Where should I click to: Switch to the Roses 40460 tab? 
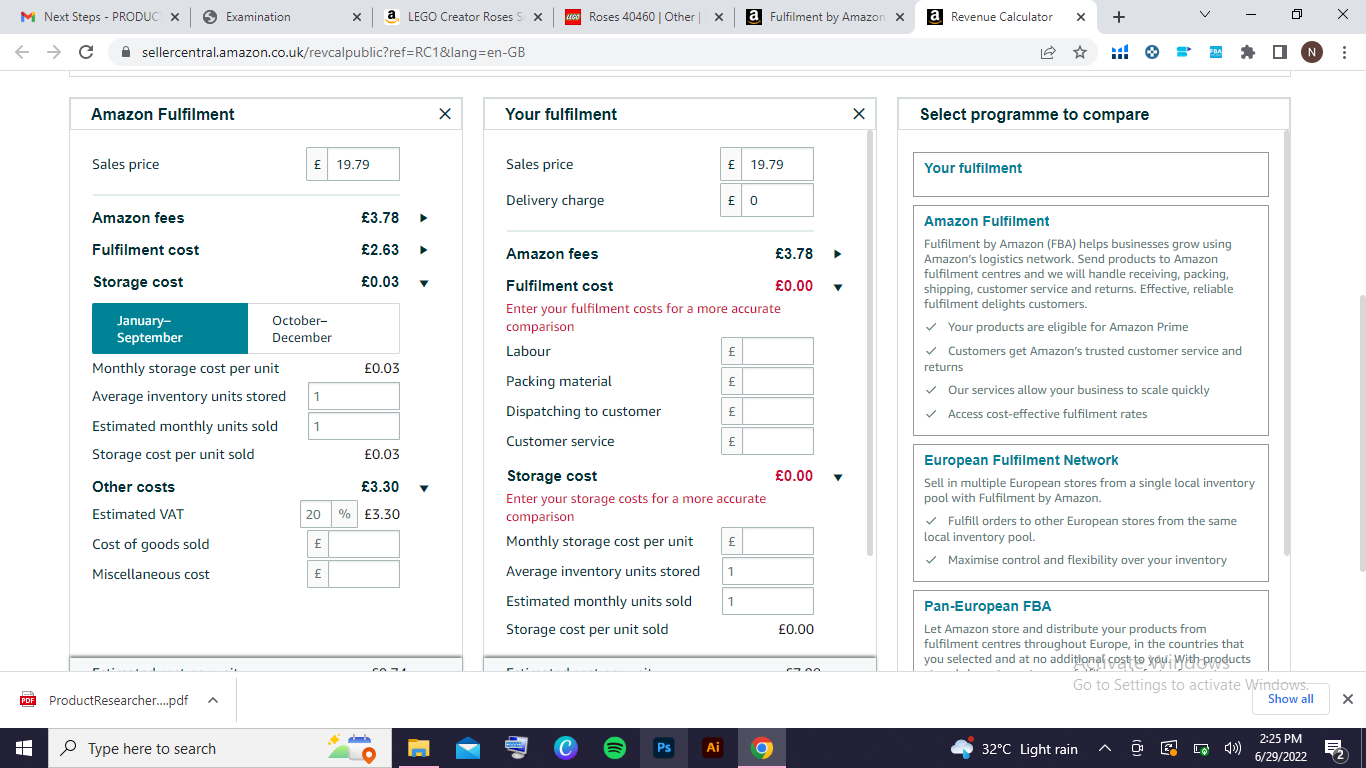click(x=644, y=17)
